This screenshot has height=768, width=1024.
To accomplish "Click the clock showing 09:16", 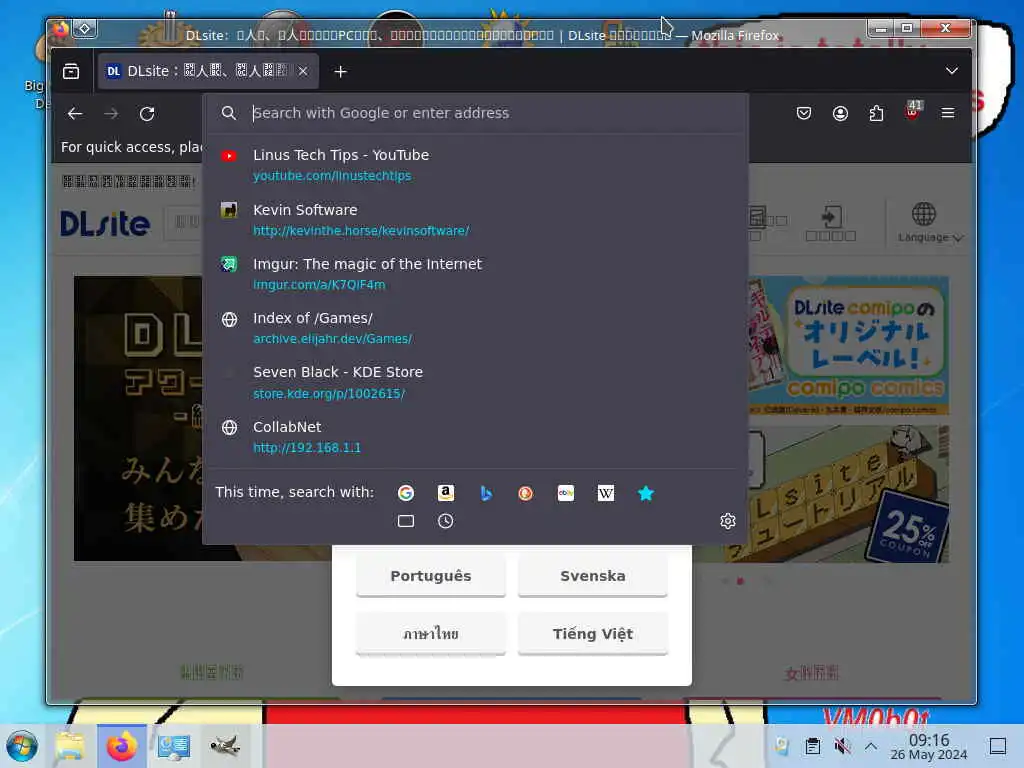I will coord(929,746).
